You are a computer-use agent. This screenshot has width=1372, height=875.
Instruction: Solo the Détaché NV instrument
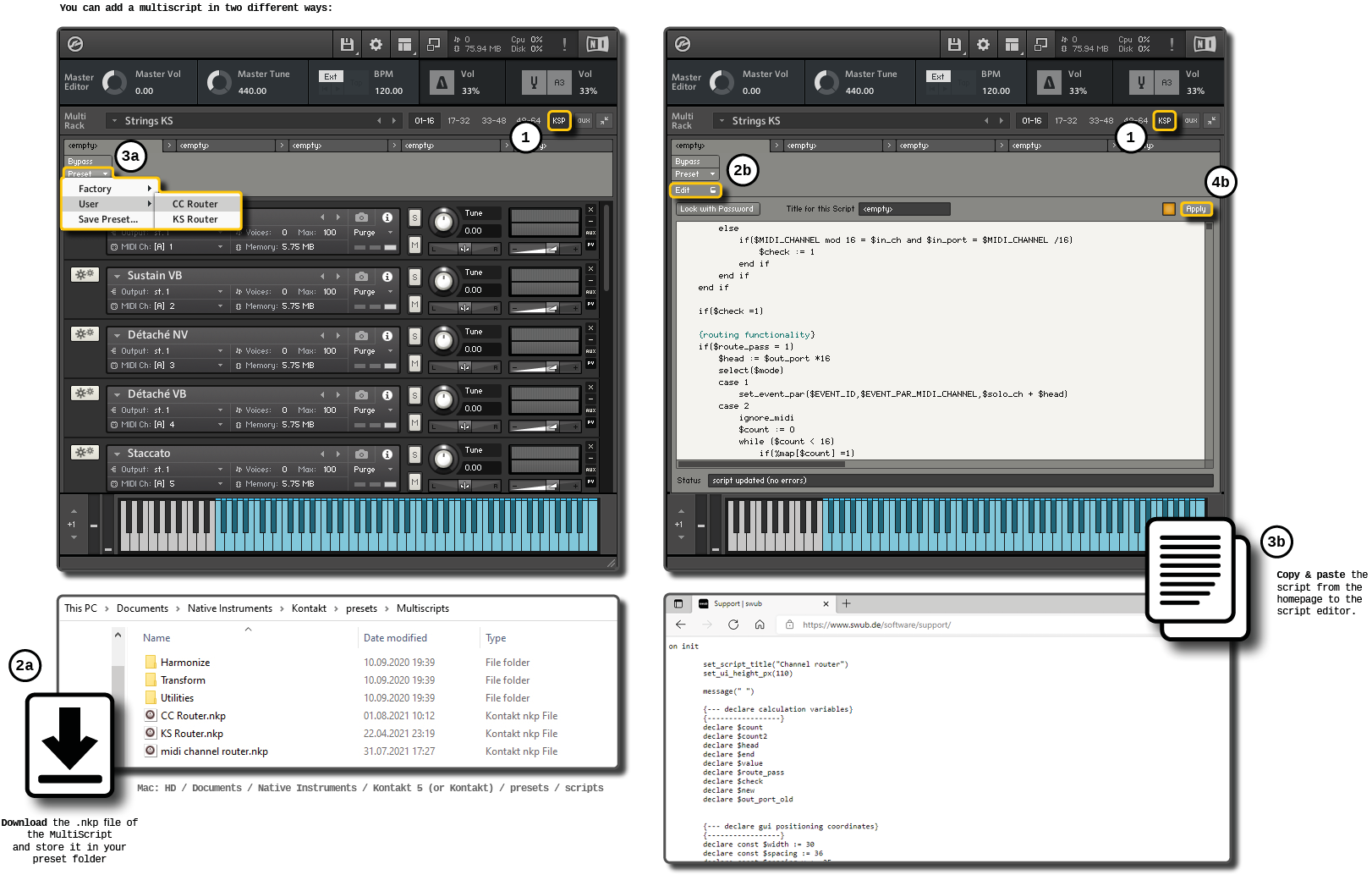pos(414,336)
